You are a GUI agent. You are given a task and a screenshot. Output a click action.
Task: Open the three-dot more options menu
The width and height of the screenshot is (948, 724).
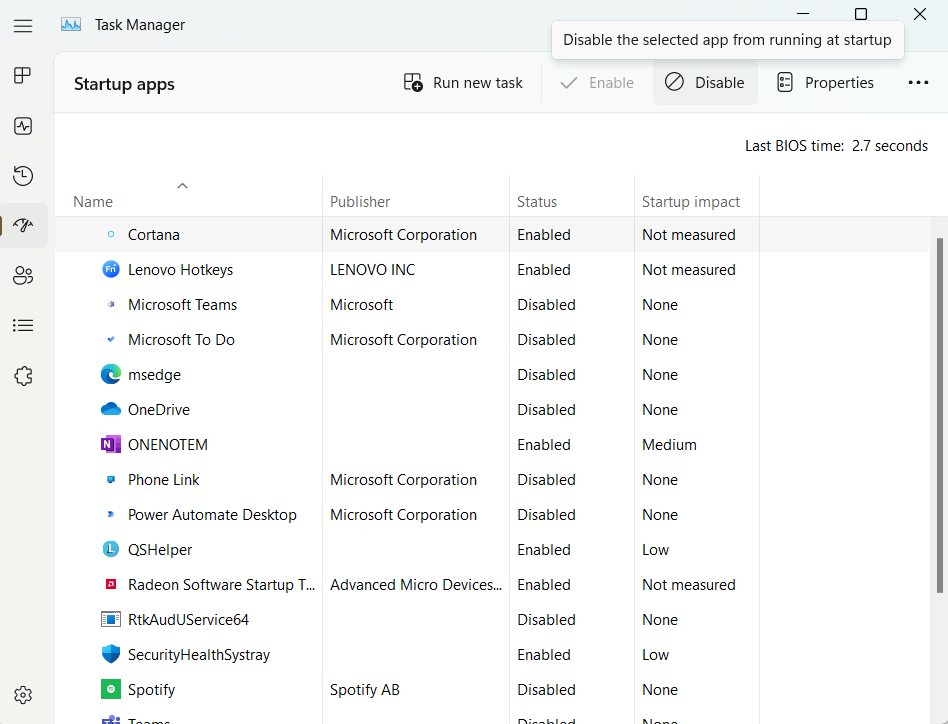(918, 83)
